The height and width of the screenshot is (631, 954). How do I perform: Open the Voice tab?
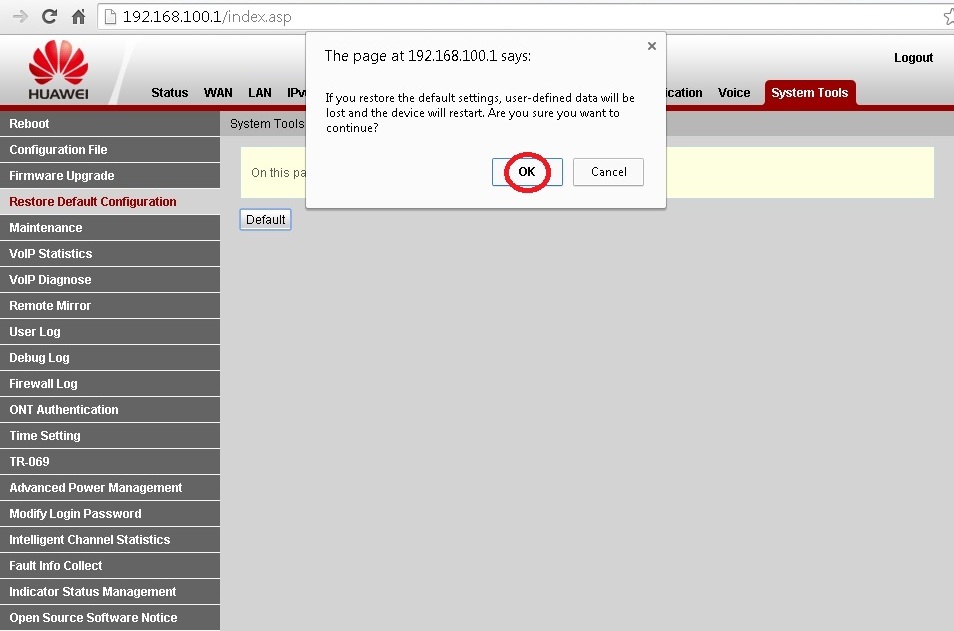coord(734,93)
